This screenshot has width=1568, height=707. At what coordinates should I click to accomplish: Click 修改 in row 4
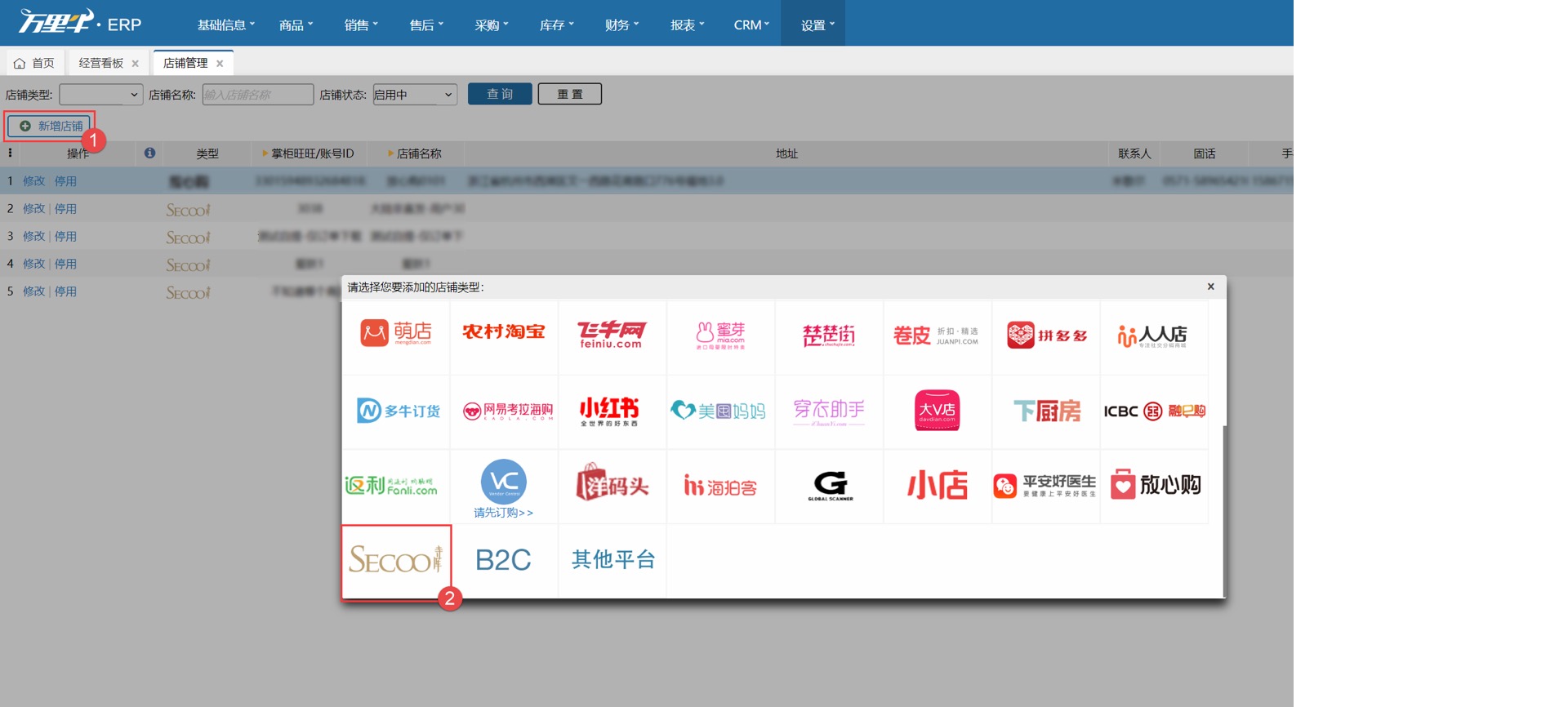(x=33, y=264)
